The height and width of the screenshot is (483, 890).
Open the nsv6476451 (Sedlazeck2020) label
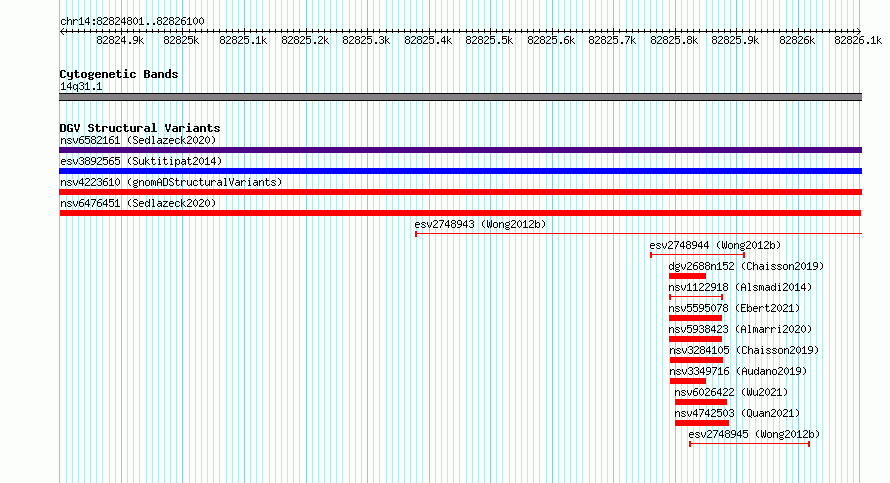pyautogui.click(x=138, y=203)
